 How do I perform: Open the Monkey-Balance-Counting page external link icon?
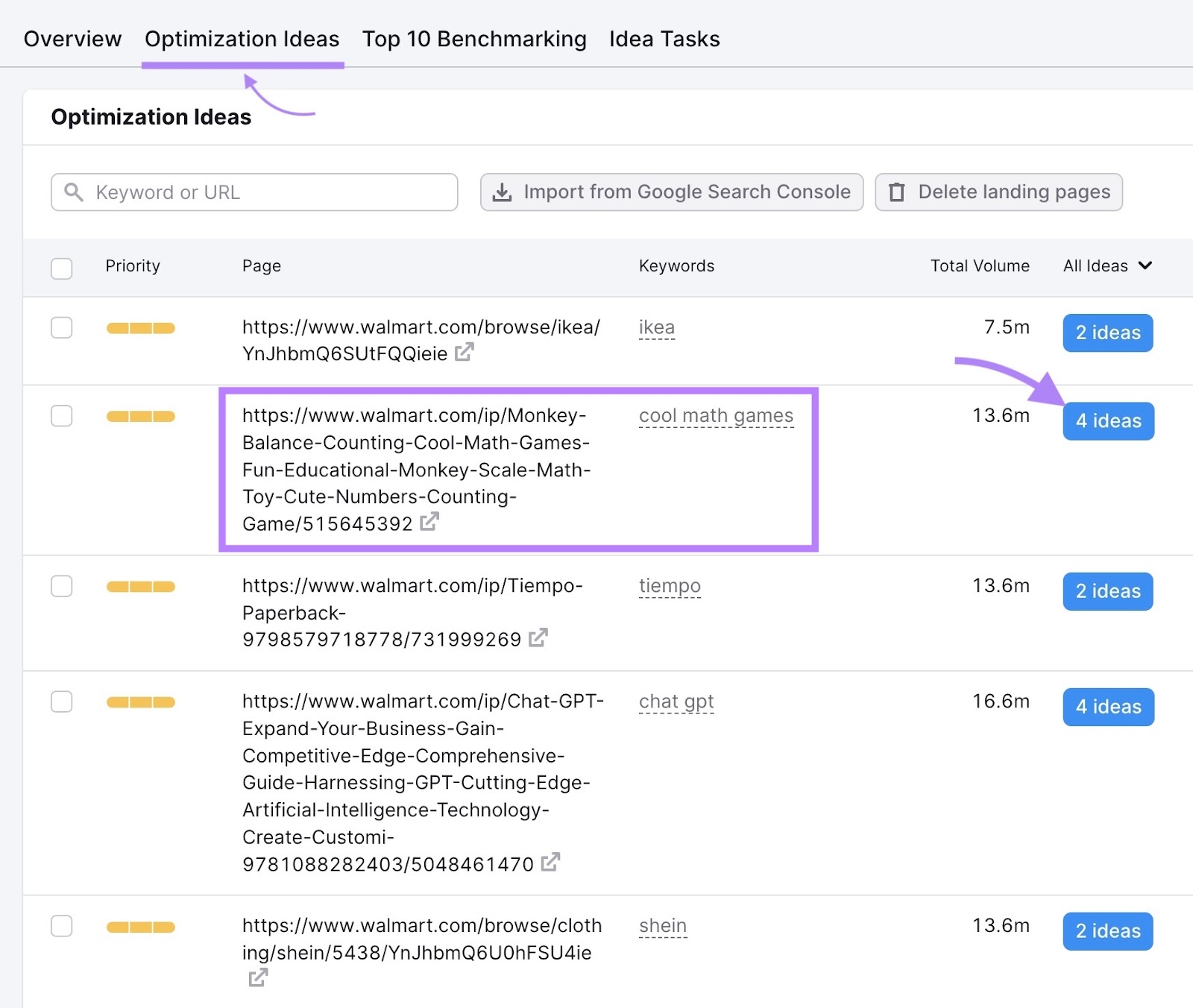click(429, 523)
